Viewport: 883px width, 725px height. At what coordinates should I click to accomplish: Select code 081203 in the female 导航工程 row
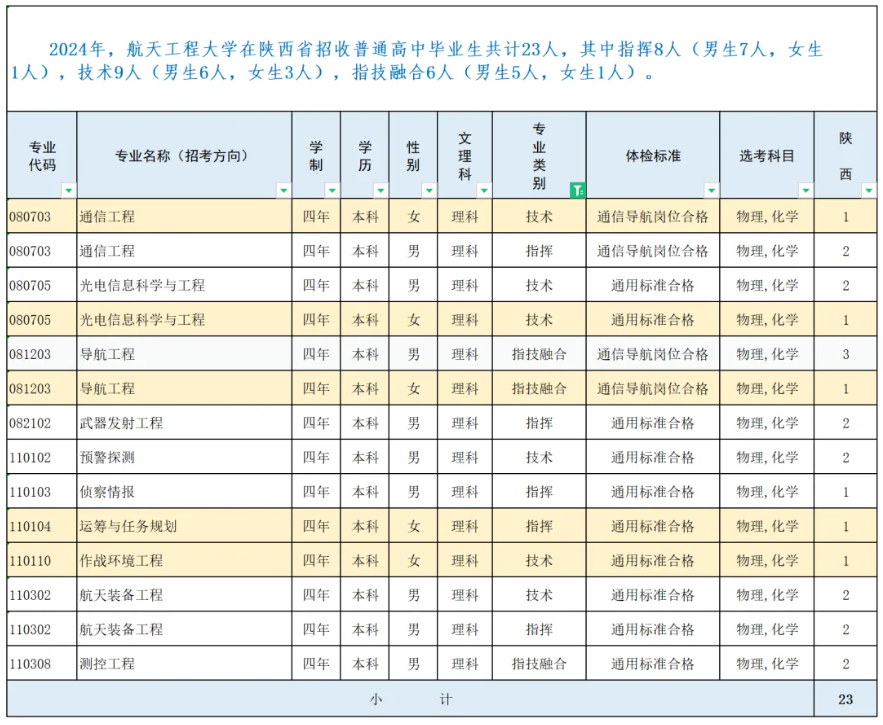click(42, 388)
